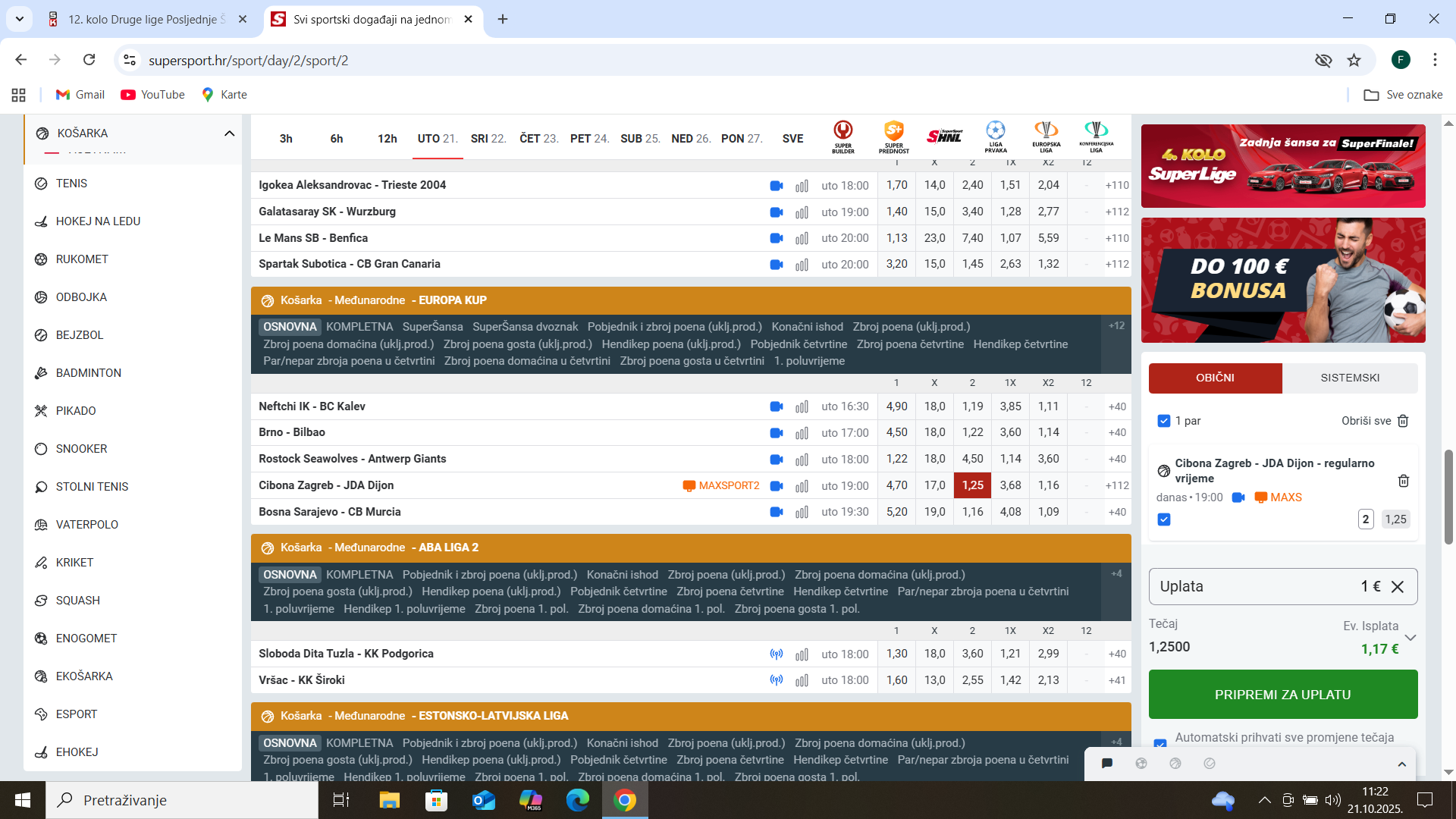This screenshot has width=1456, height=819.
Task: Open Microsoft Store from the taskbar
Action: tap(436, 800)
